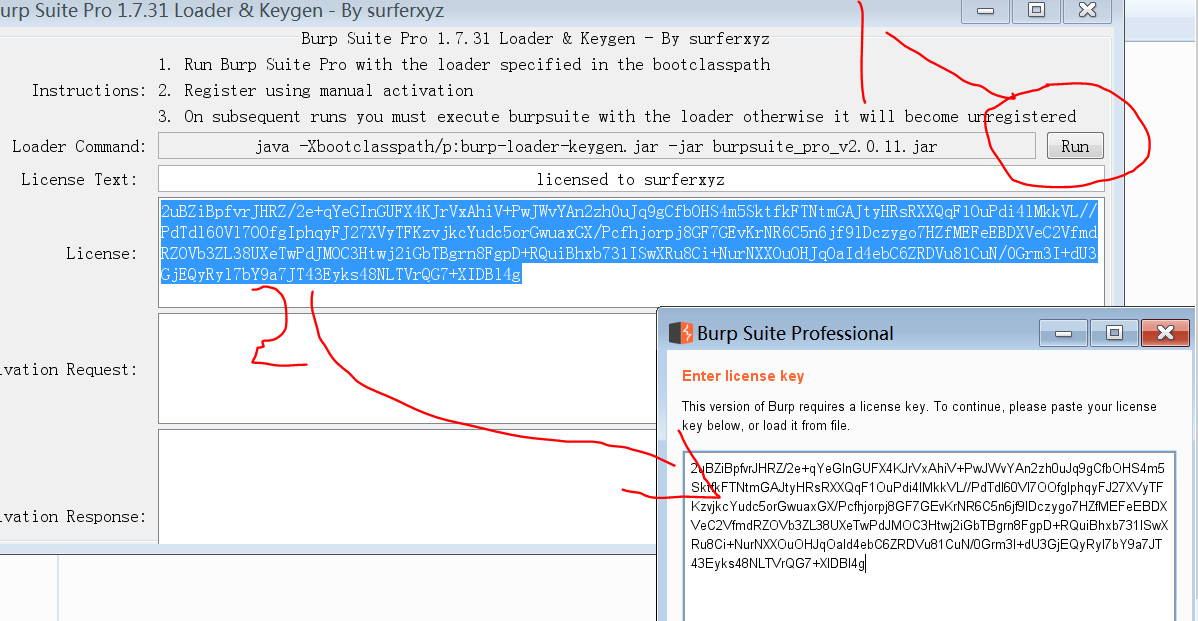Viewport: 1198px width, 621px height.
Task: Maximize the Loader & Keygen window
Action: (1036, 11)
